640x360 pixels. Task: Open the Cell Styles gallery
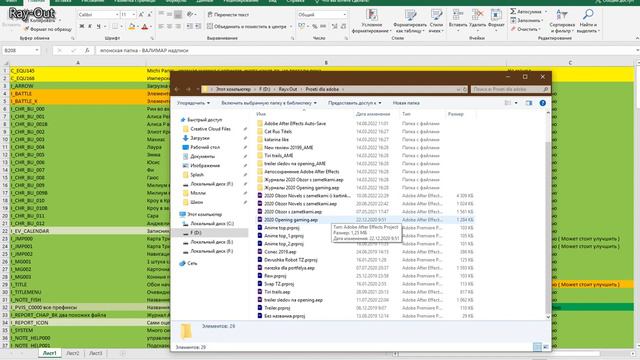(436, 21)
